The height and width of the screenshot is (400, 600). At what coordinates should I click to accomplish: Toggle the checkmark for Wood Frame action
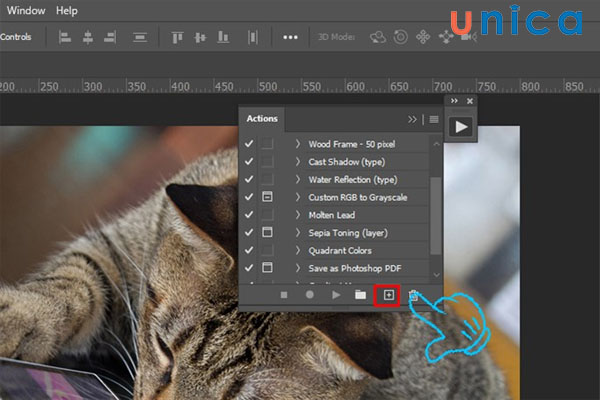pos(249,144)
